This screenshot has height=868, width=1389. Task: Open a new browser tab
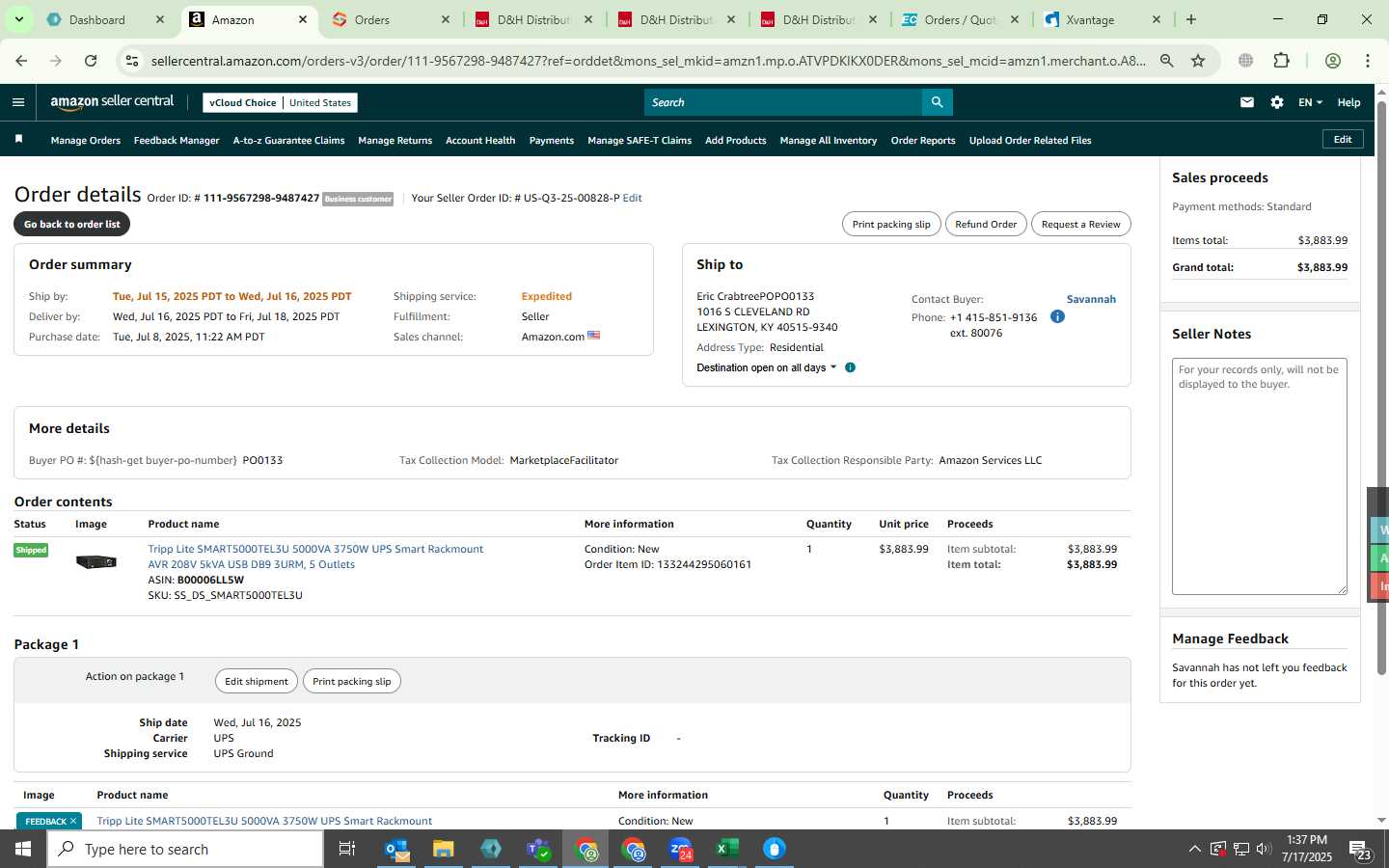click(x=1191, y=19)
